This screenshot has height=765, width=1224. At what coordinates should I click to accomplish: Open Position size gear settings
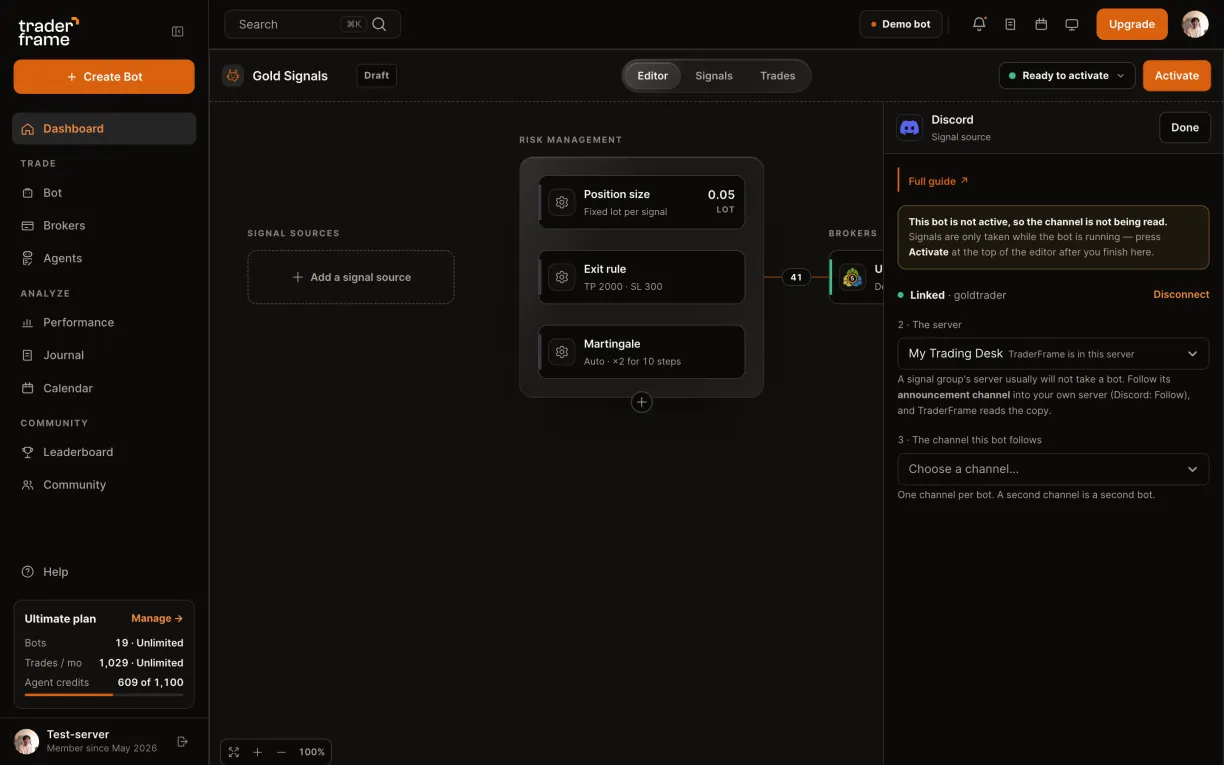pyautogui.click(x=562, y=202)
